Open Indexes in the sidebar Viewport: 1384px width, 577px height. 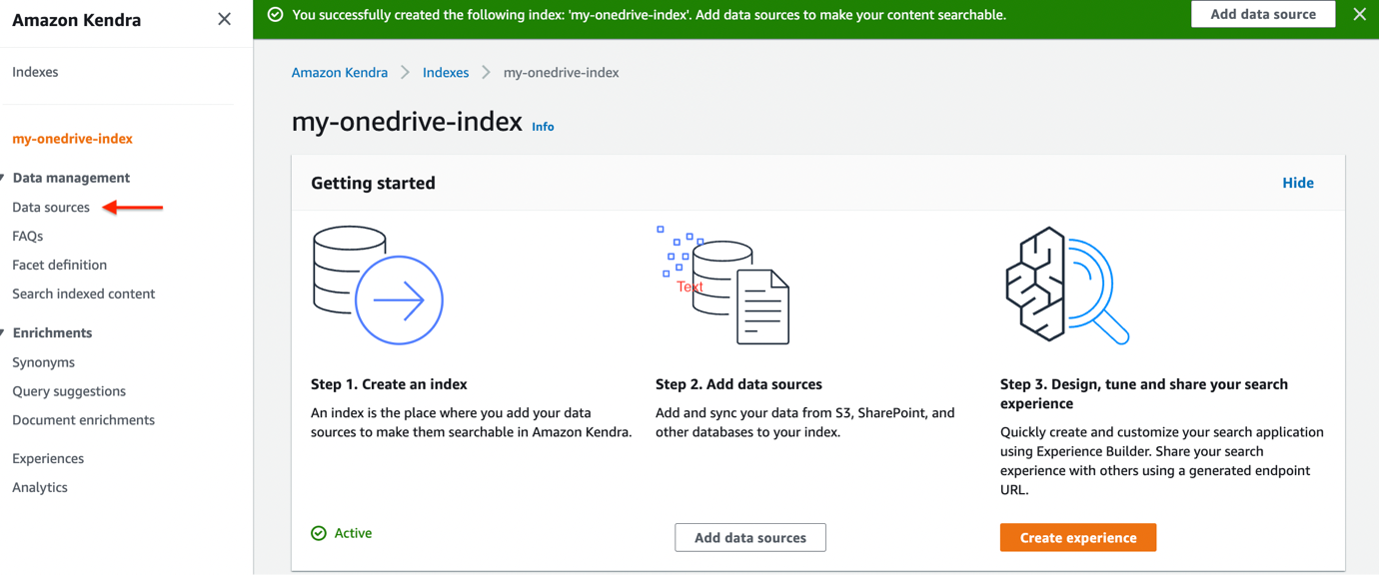pos(35,72)
